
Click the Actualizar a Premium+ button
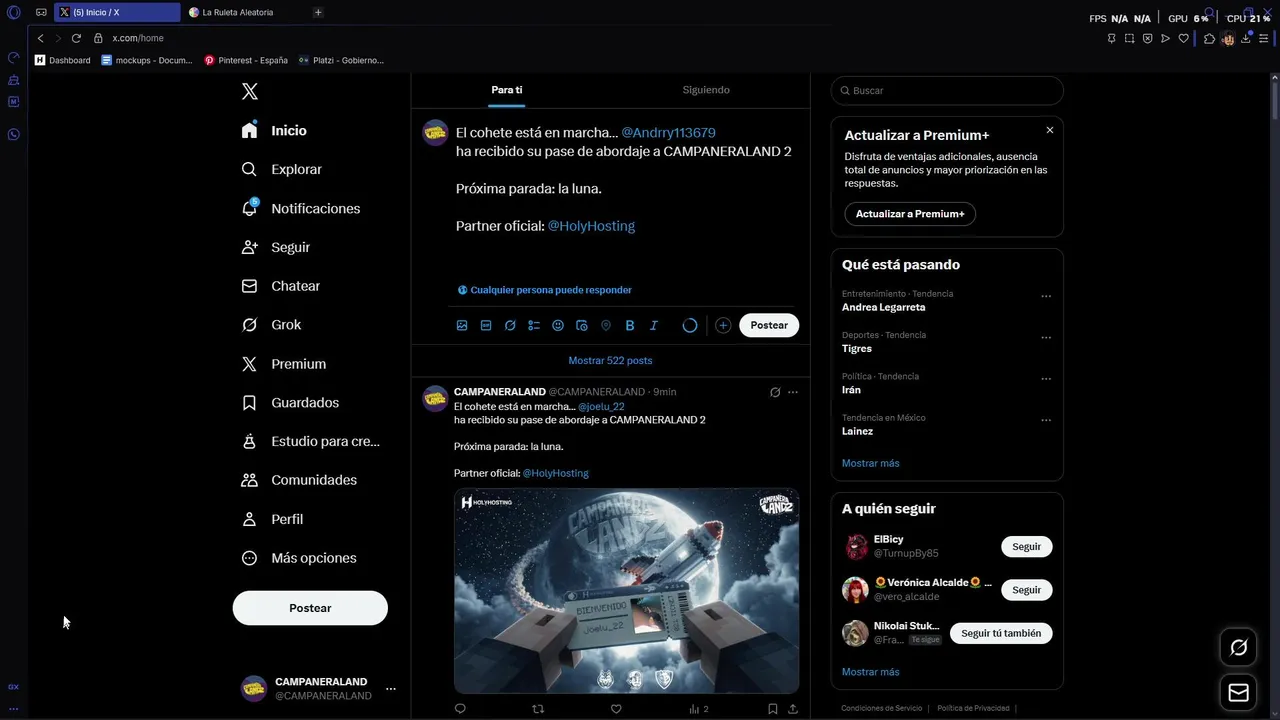pos(910,214)
